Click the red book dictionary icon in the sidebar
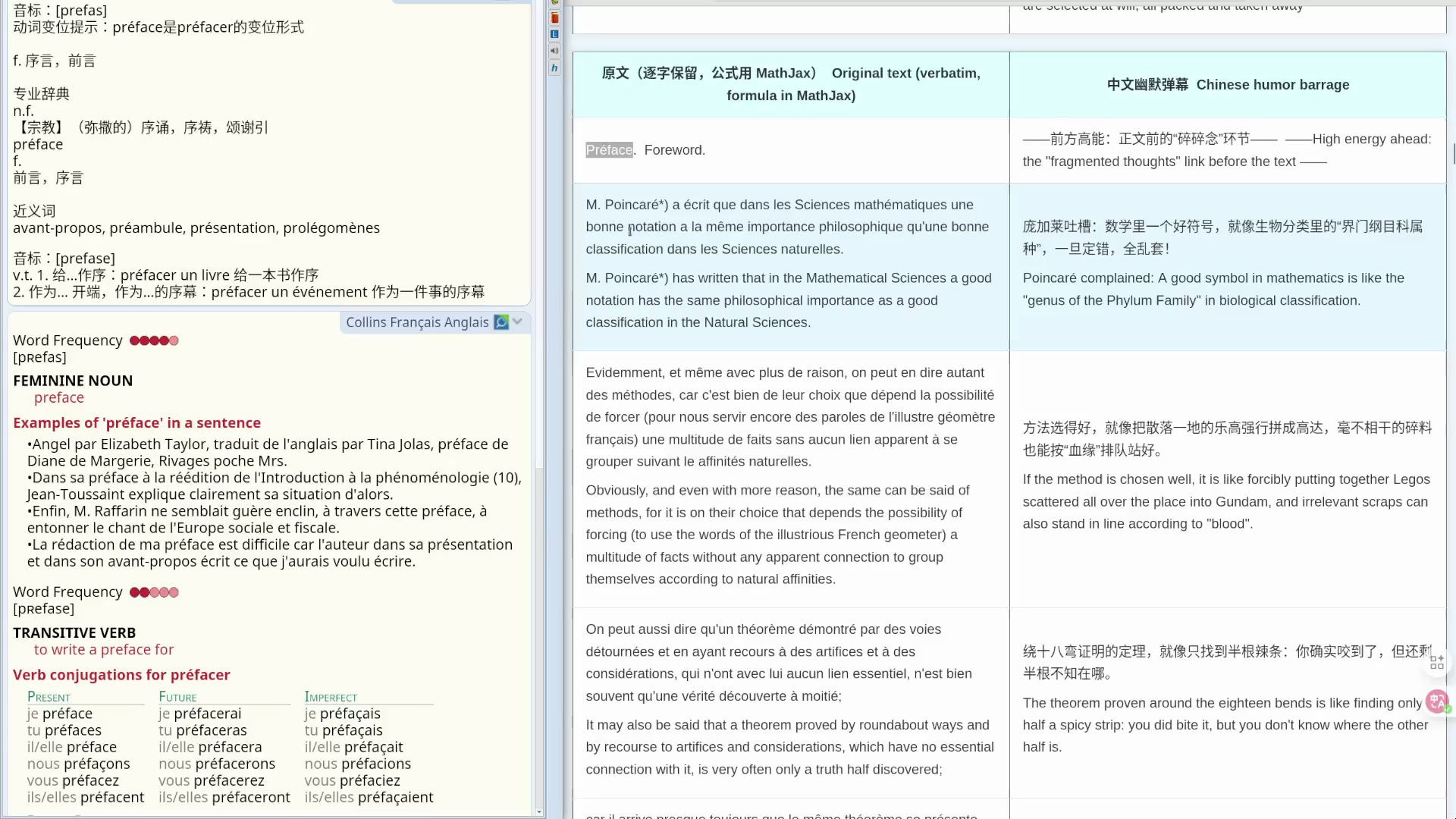Screen dimensions: 1456x819 [x=554, y=17]
